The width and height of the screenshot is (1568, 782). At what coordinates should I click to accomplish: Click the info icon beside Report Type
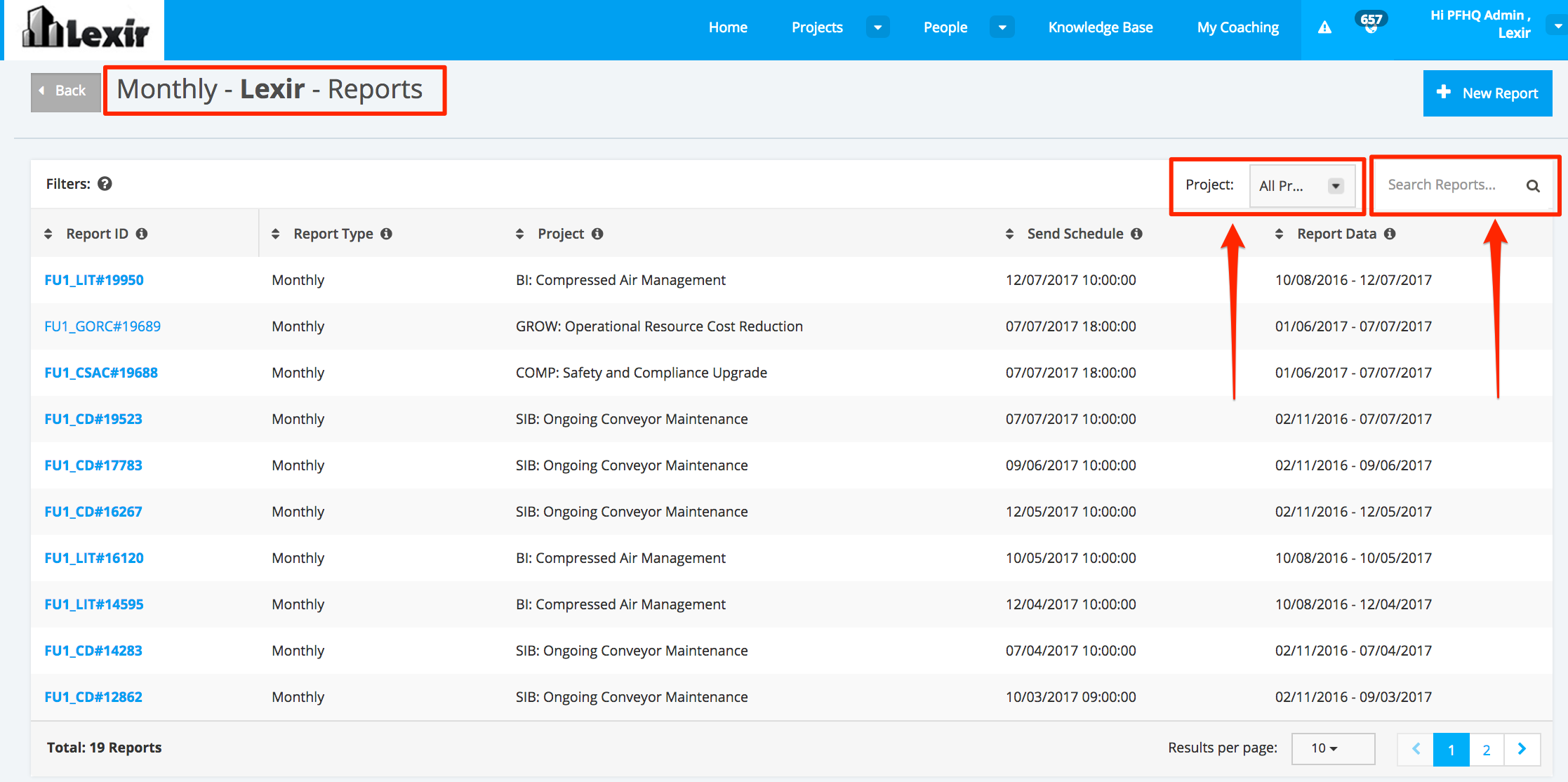[x=386, y=234]
